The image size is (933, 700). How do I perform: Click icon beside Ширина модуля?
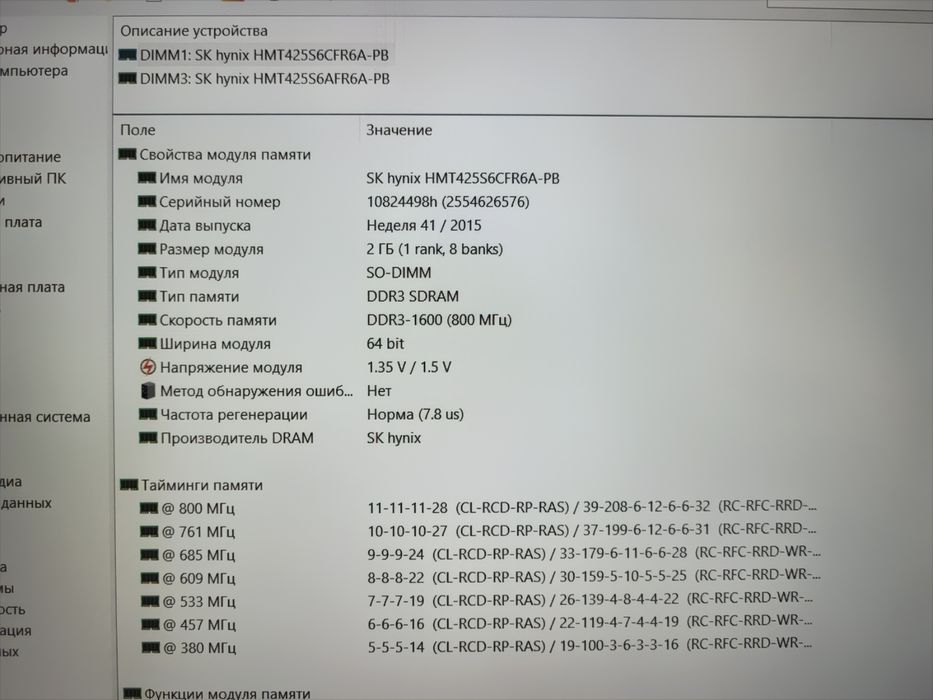click(148, 343)
